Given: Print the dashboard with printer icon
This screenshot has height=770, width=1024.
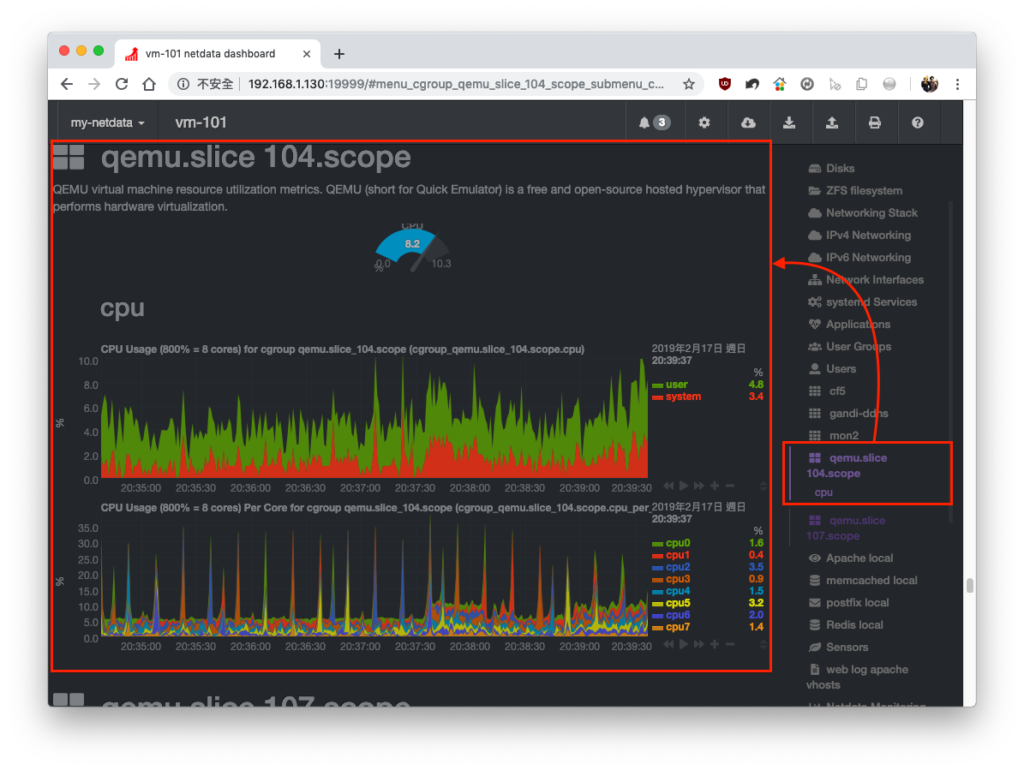Looking at the screenshot, I should [874, 123].
